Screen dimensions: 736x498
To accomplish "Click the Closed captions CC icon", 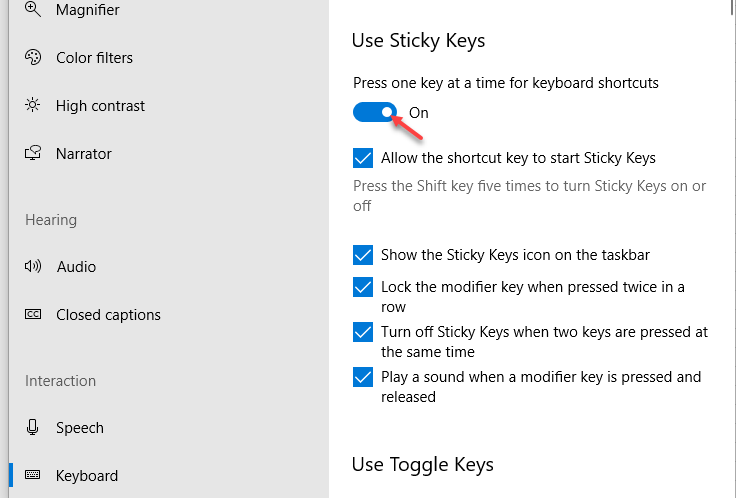I will tap(33, 314).
